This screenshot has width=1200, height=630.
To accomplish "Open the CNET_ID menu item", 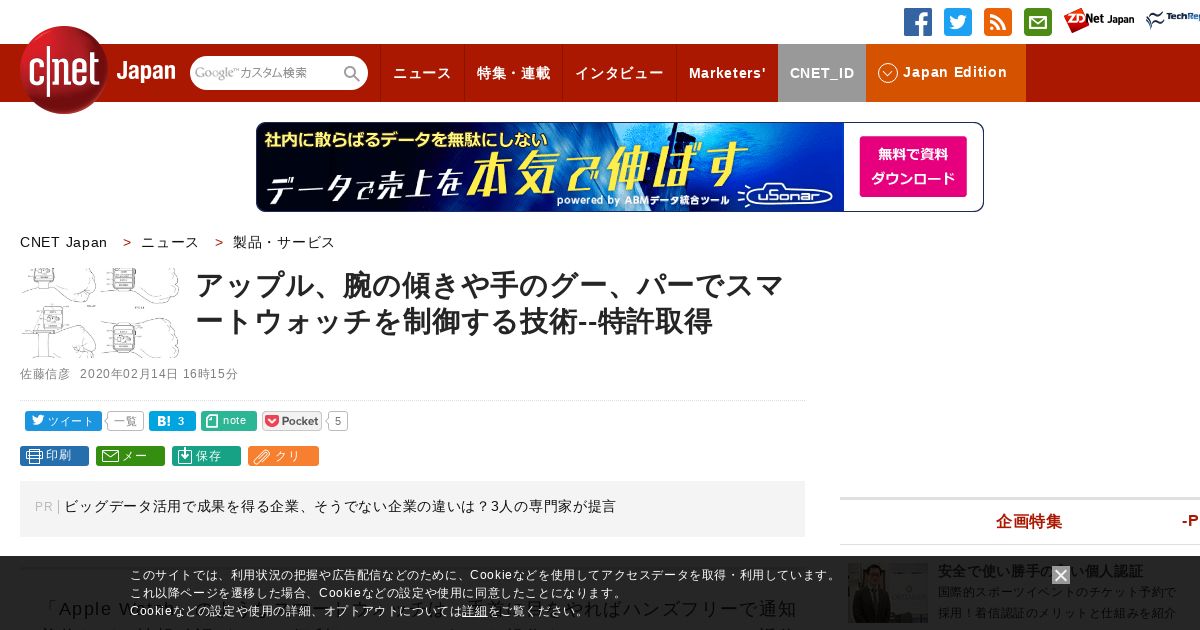I will pos(822,73).
